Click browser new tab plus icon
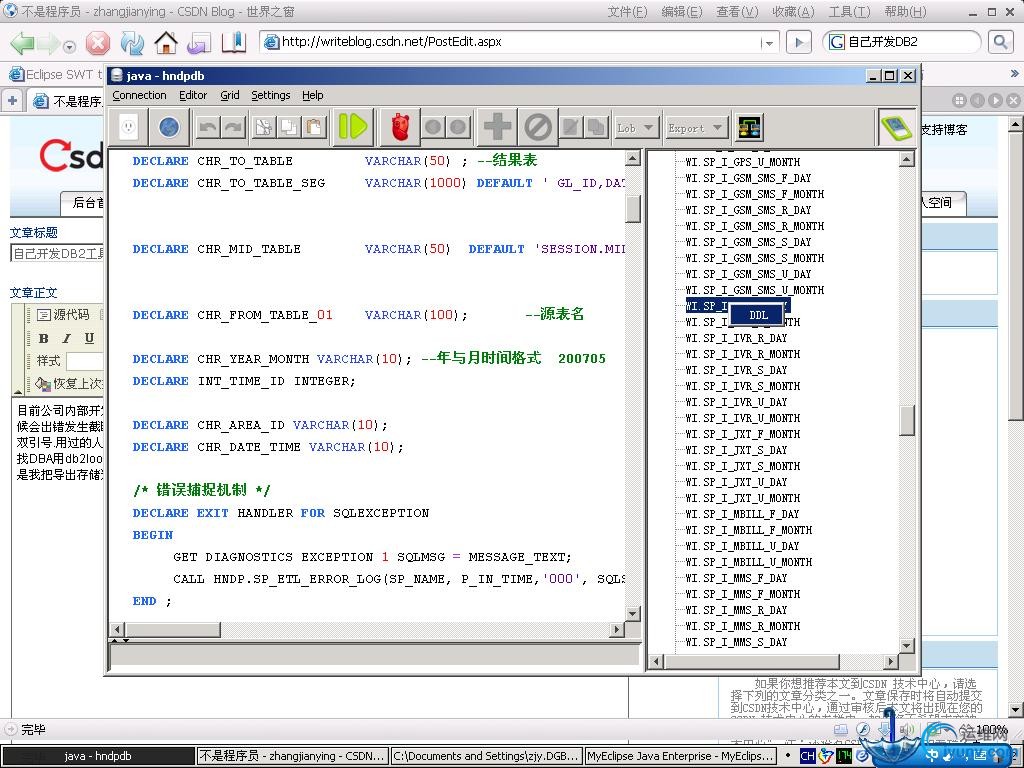1024x768 pixels. (x=12, y=101)
